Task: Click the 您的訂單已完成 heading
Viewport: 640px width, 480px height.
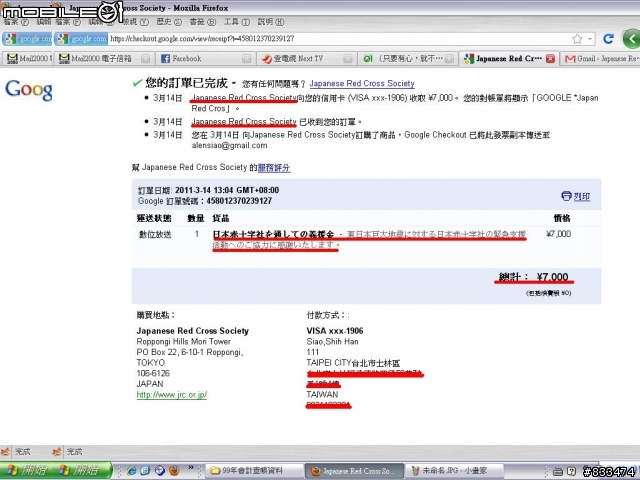Action: click(x=186, y=83)
